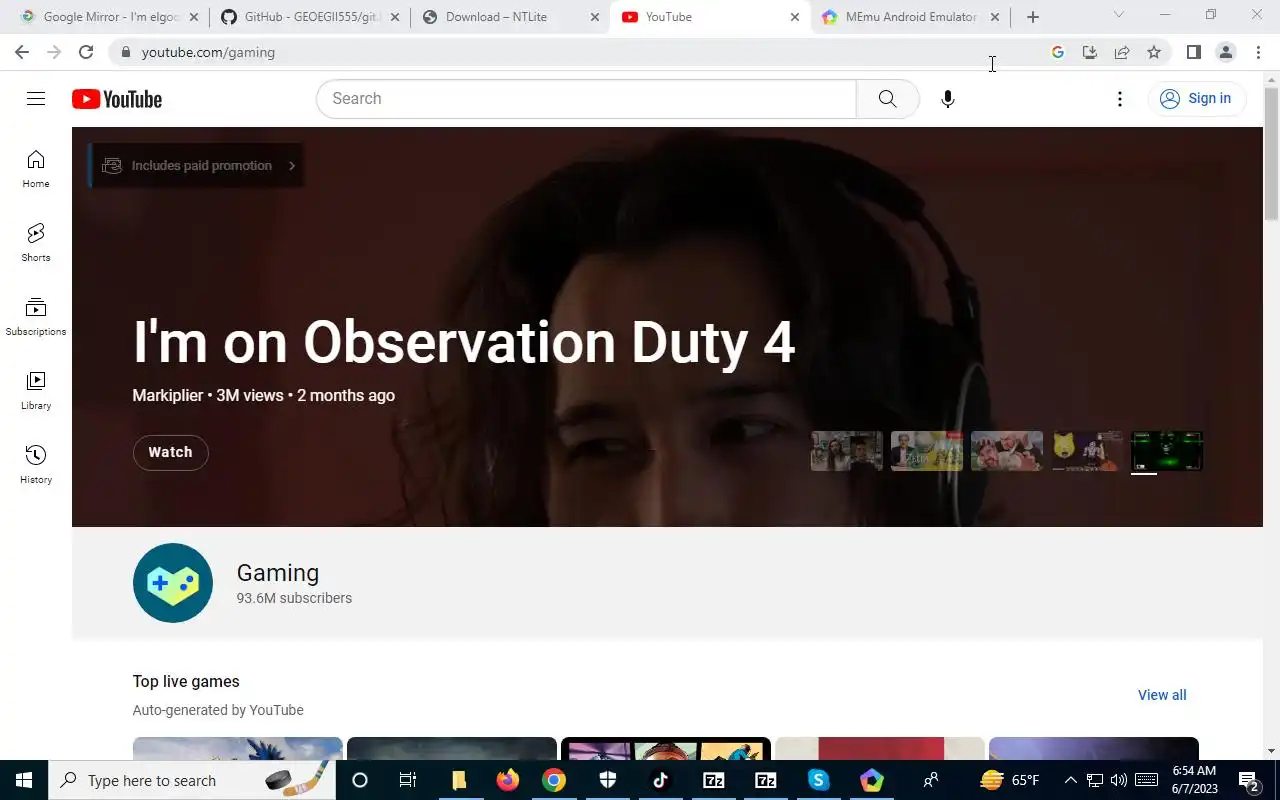The width and height of the screenshot is (1280, 800).
Task: Click the YouTube search field
Action: pyautogui.click(x=586, y=98)
